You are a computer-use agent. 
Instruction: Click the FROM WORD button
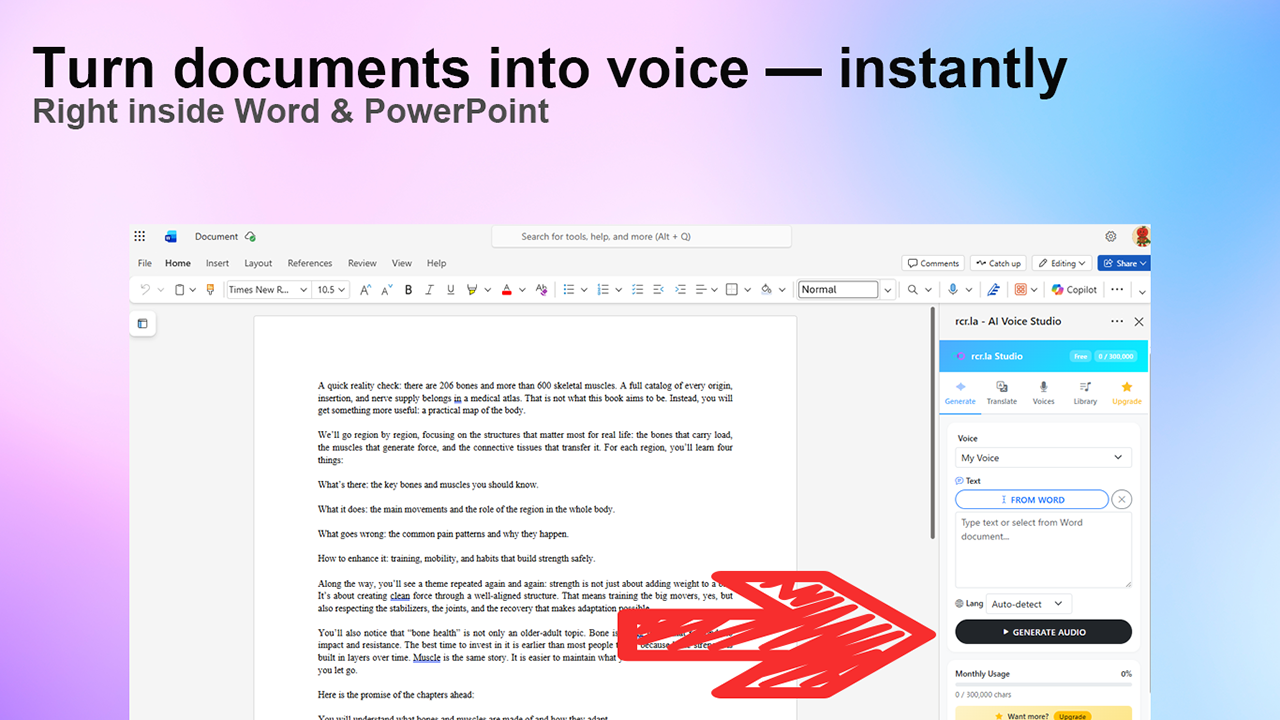pyautogui.click(x=1032, y=500)
